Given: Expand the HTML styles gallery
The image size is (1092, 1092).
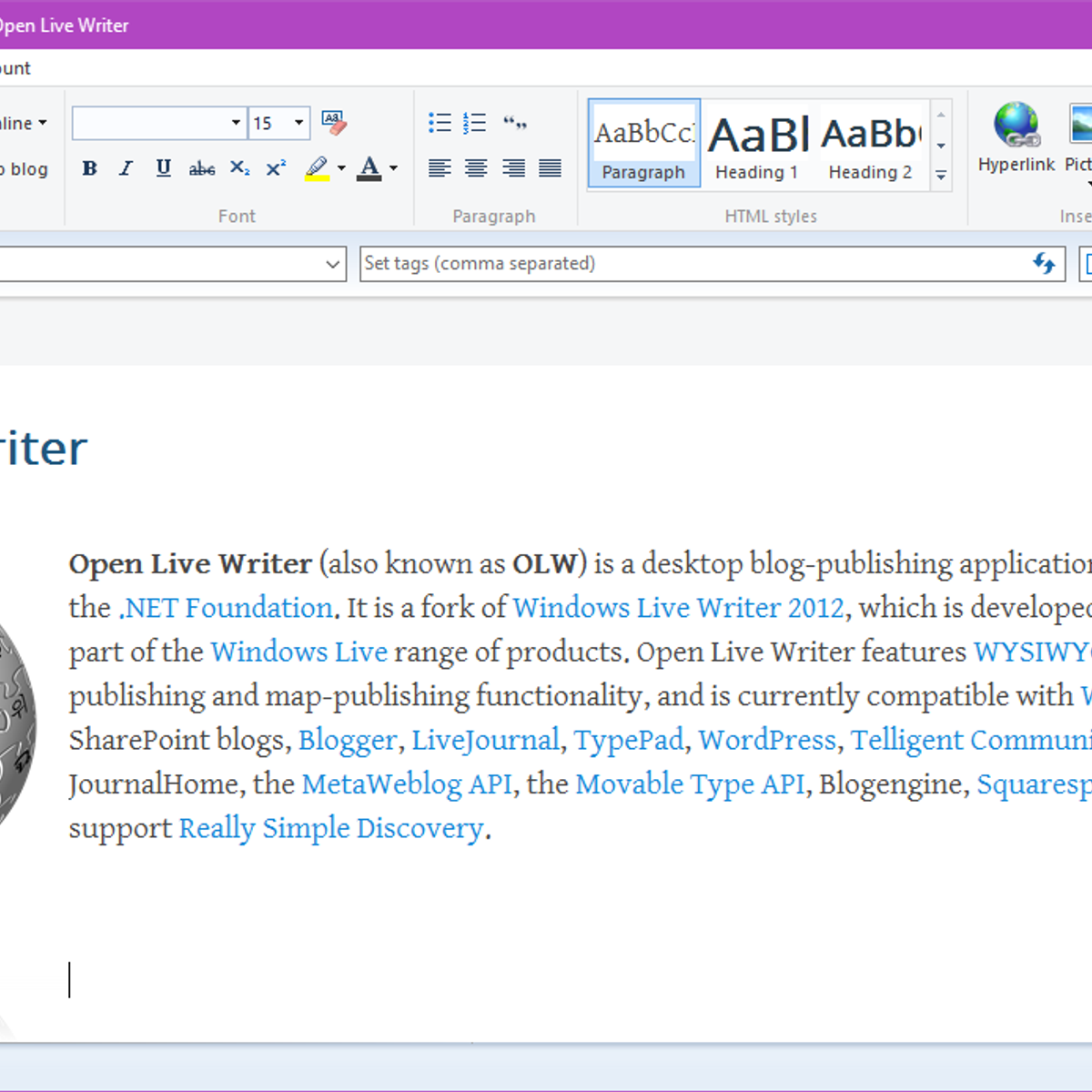Looking at the screenshot, I should pyautogui.click(x=941, y=176).
